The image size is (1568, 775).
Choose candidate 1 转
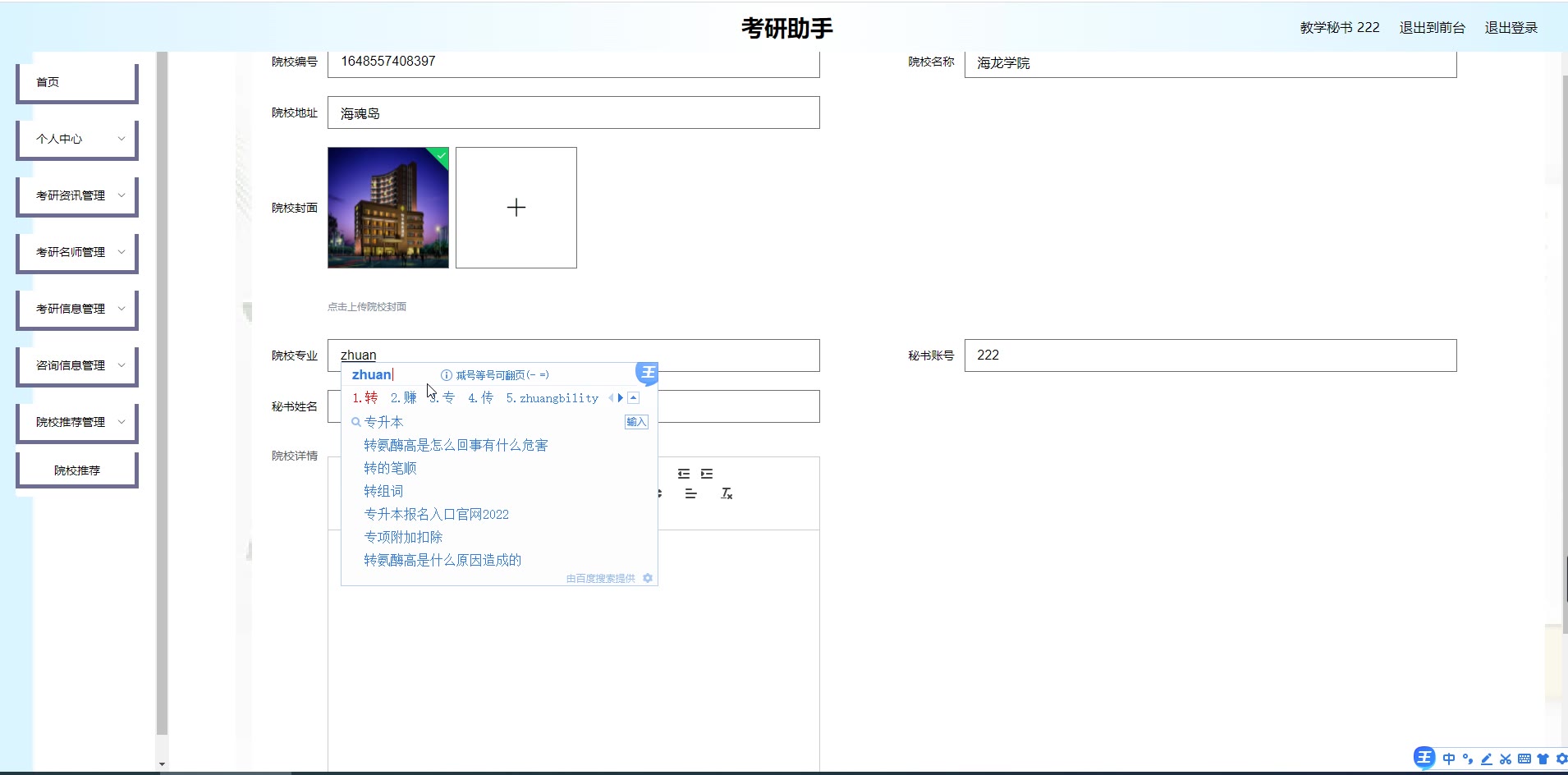click(365, 398)
